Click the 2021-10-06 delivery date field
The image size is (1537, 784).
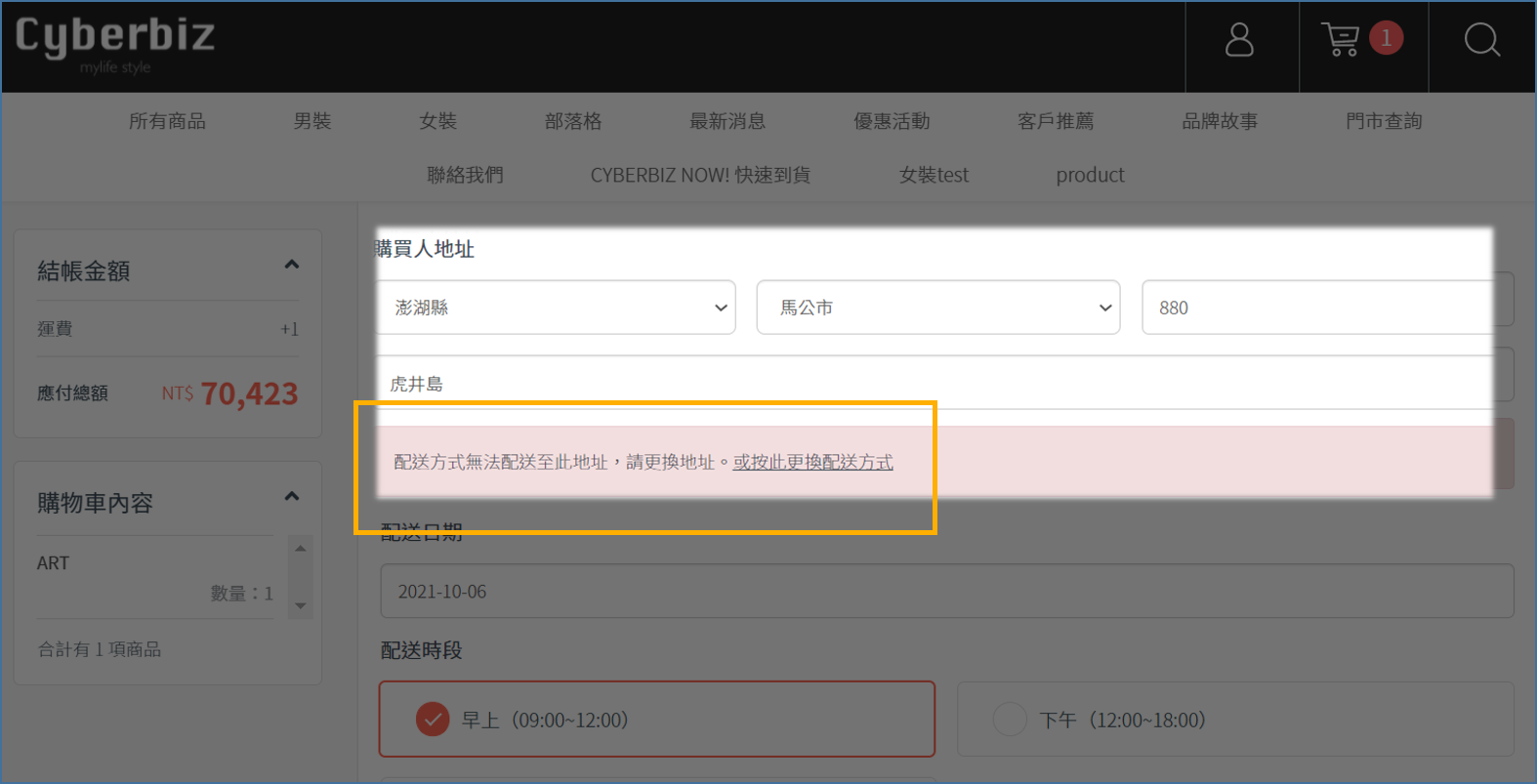(x=946, y=591)
